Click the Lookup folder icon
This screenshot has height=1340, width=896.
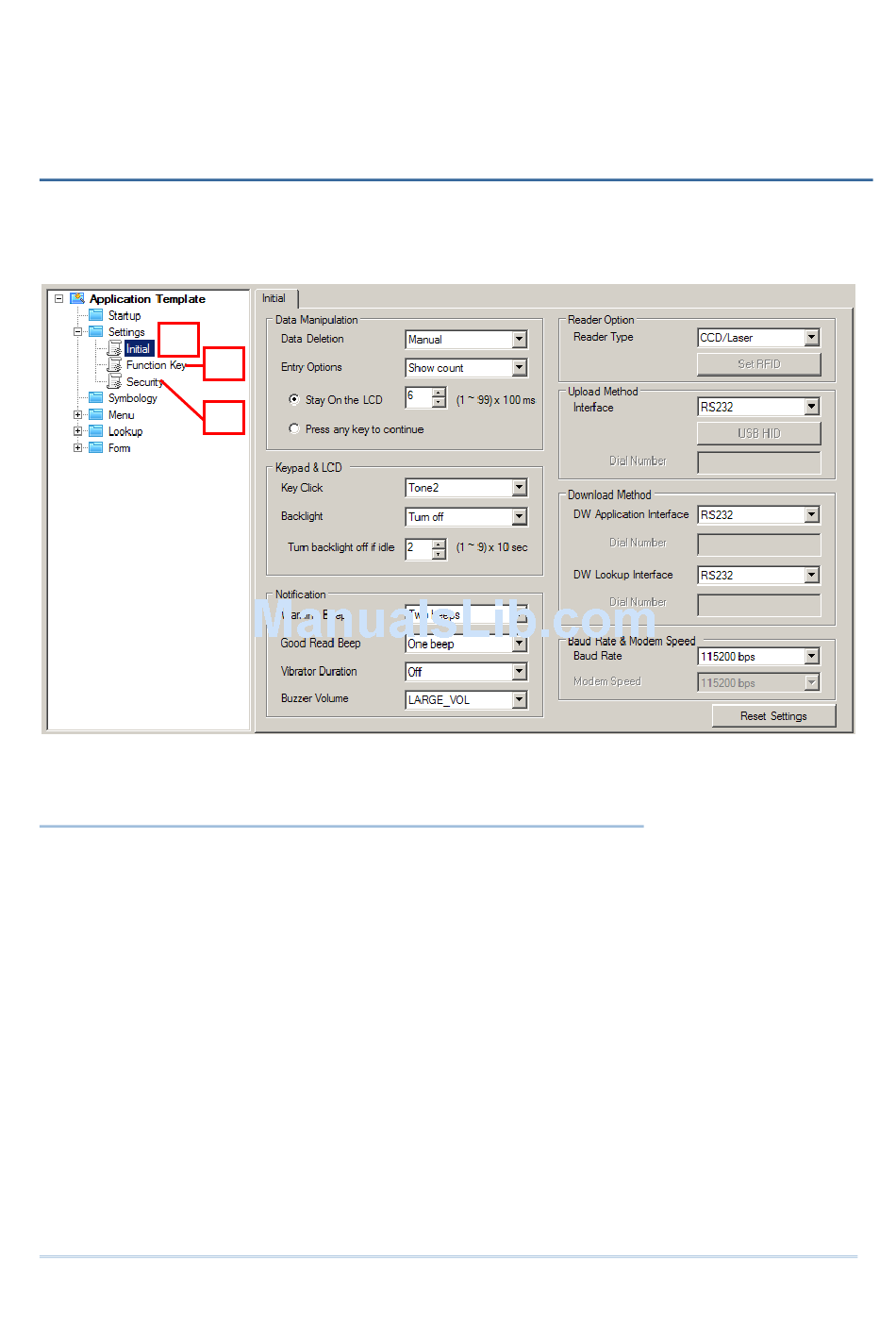point(96,430)
